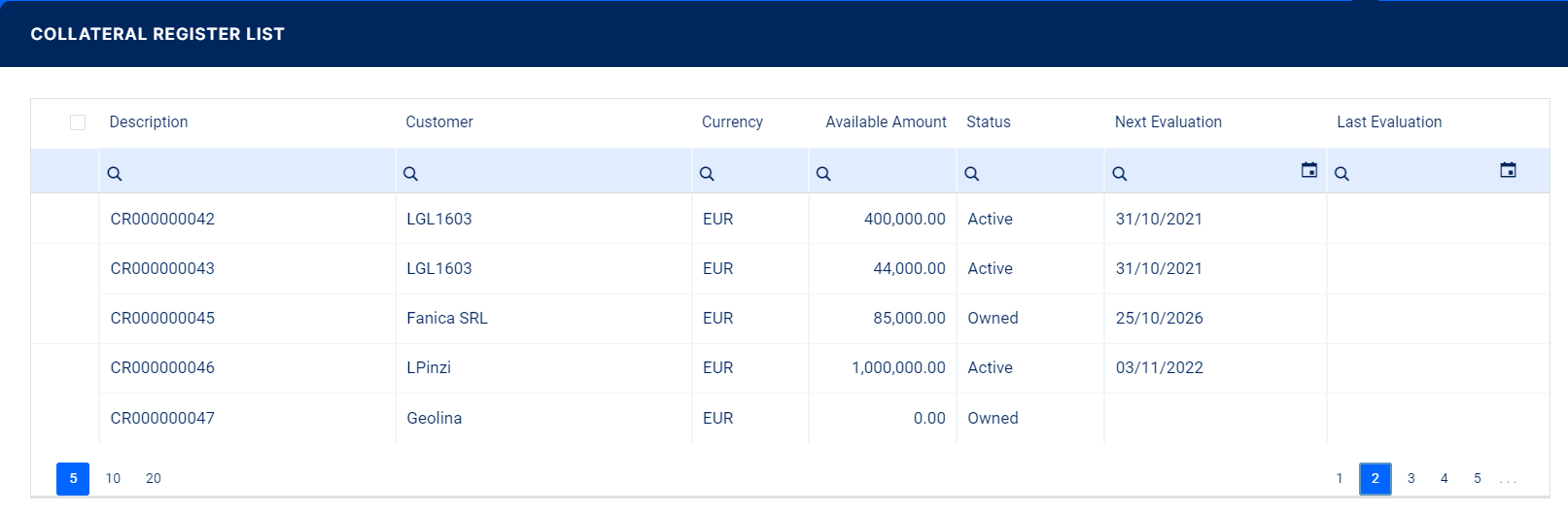Screen dimensions: 1568x515
Task: Jump to page 1 of results
Action: point(1339,478)
